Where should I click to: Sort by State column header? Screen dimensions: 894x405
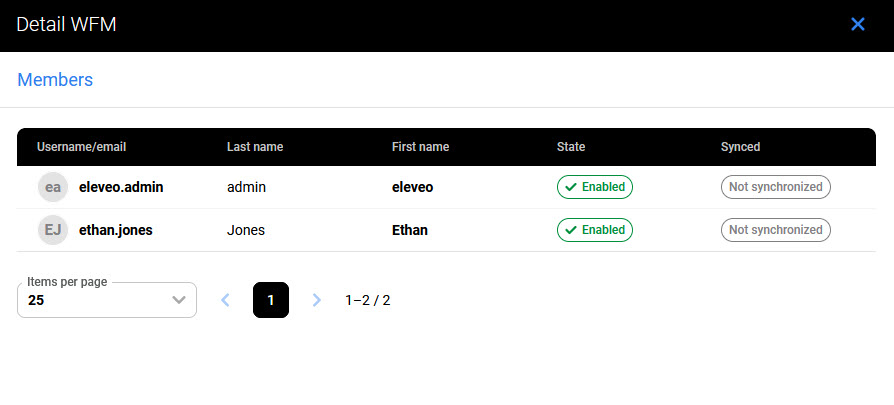[x=571, y=147]
